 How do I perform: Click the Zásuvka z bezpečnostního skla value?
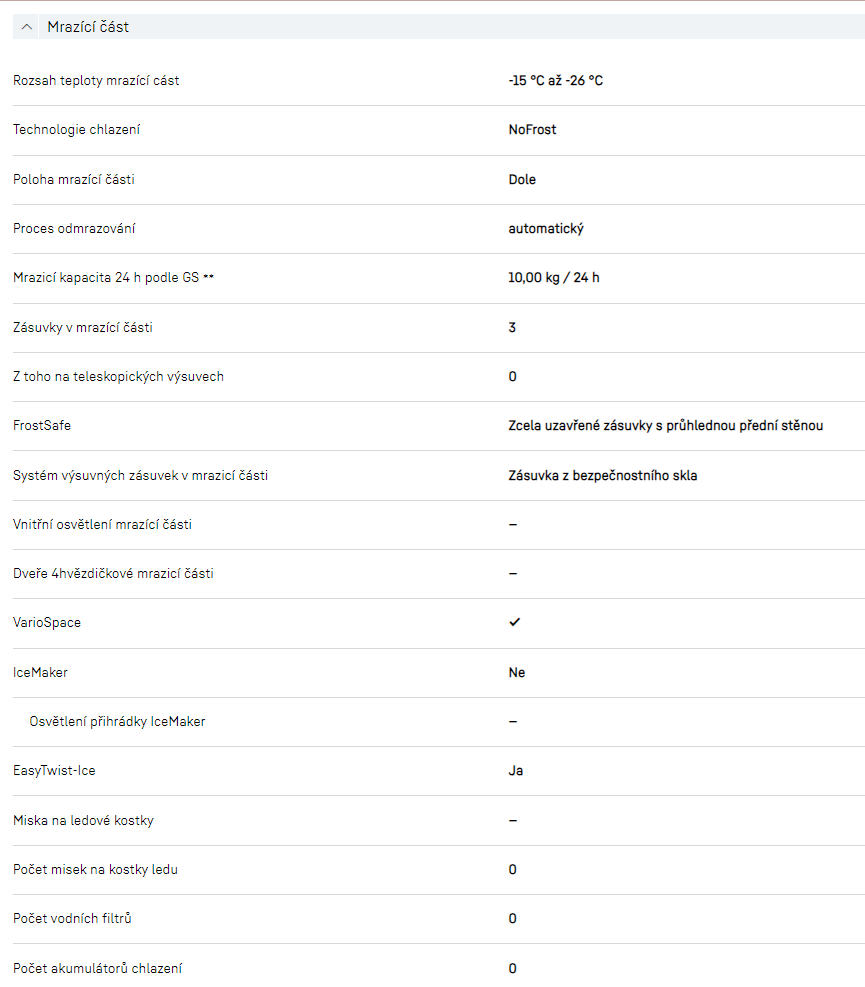(602, 475)
